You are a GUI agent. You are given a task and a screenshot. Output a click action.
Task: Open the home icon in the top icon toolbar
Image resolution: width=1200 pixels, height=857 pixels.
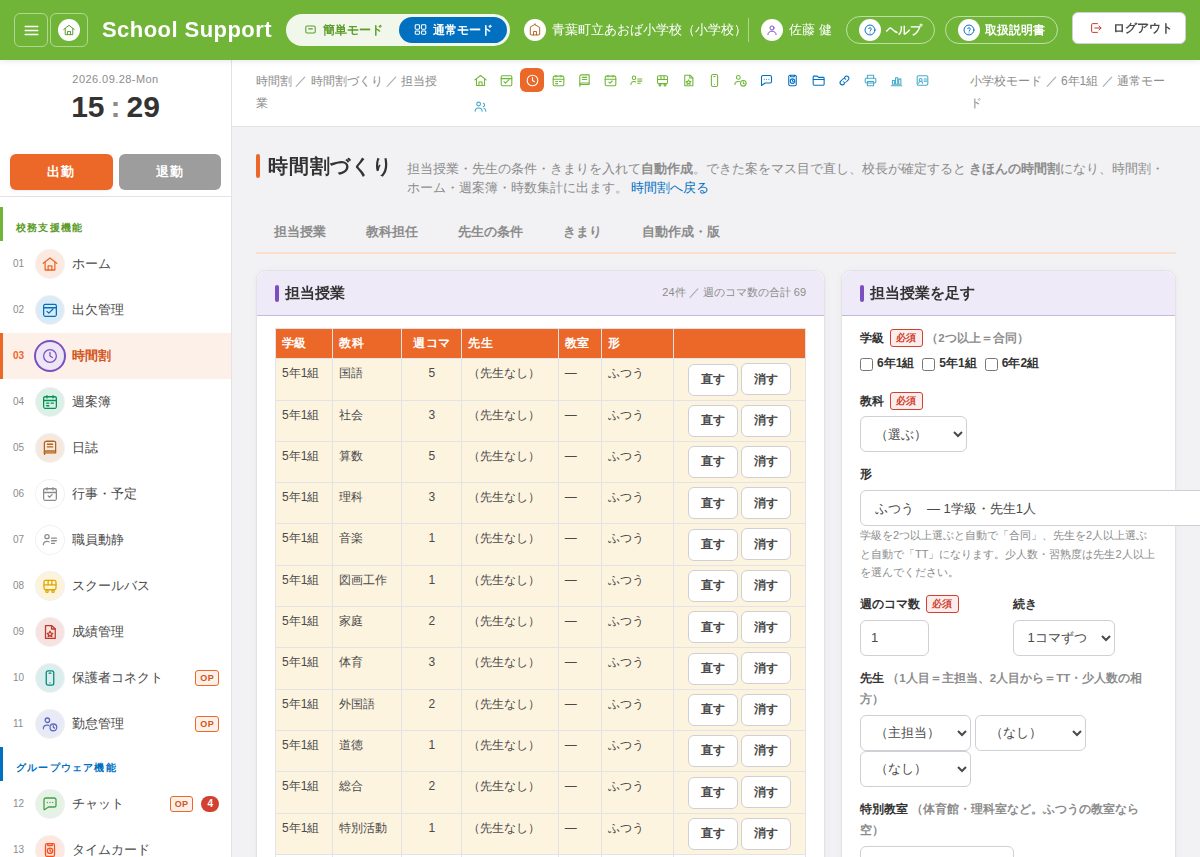pos(480,80)
